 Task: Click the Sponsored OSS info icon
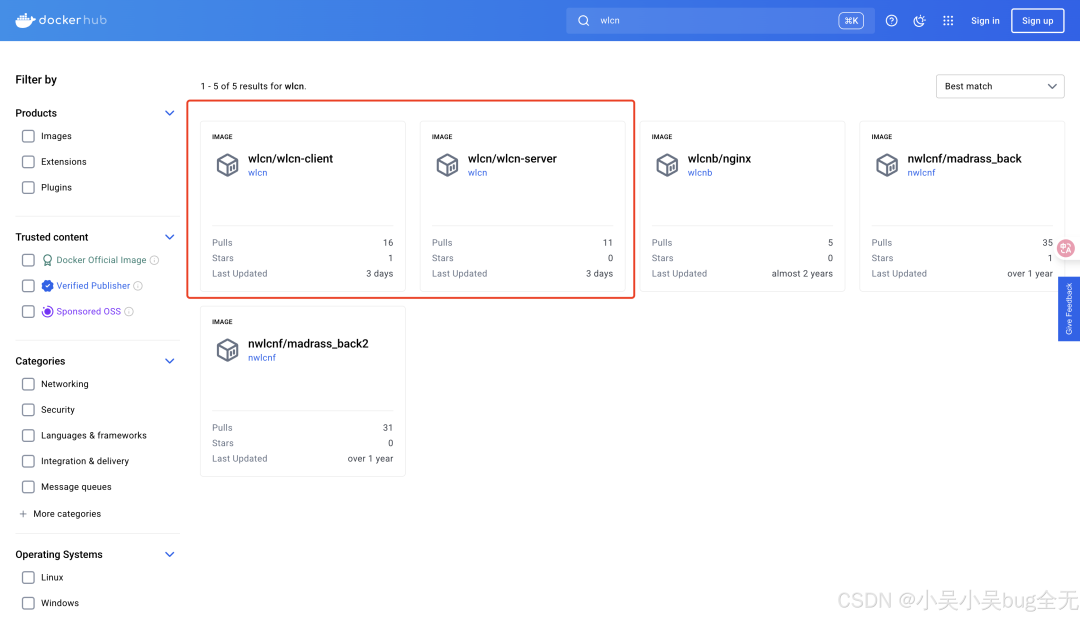[129, 311]
